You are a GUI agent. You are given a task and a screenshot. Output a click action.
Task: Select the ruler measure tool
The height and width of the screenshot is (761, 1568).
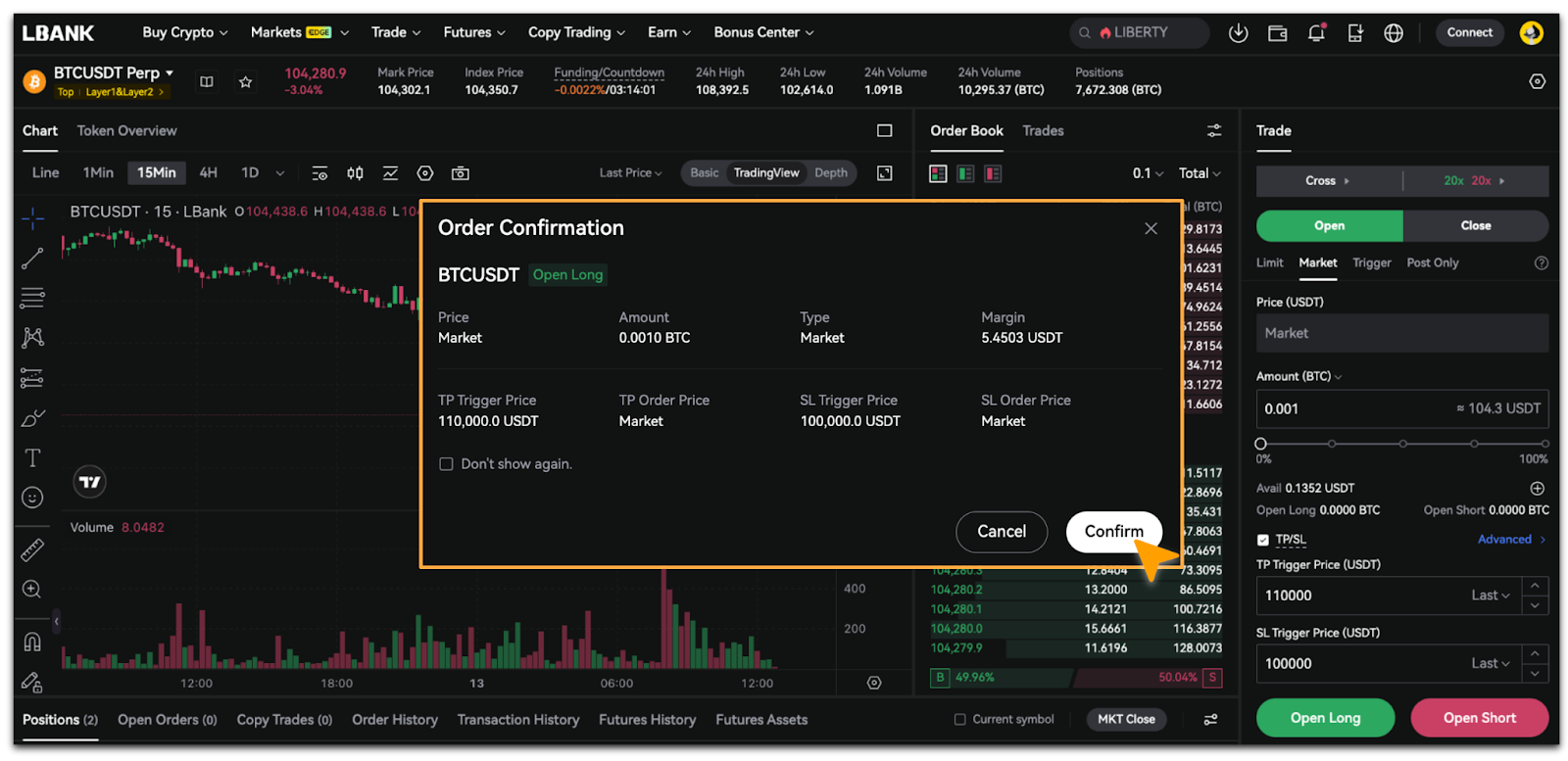coord(32,550)
